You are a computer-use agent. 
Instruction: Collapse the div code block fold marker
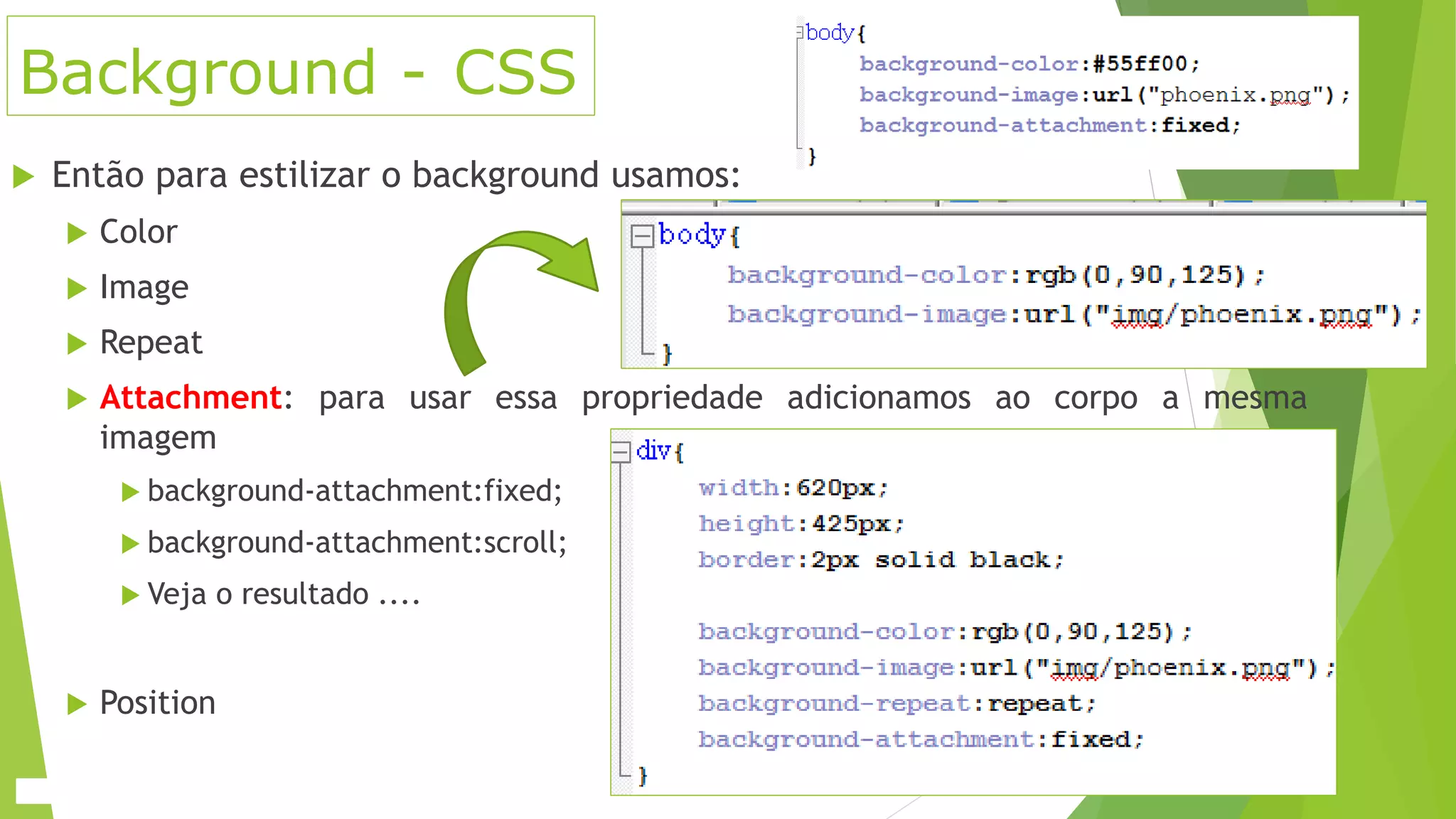click(x=621, y=452)
